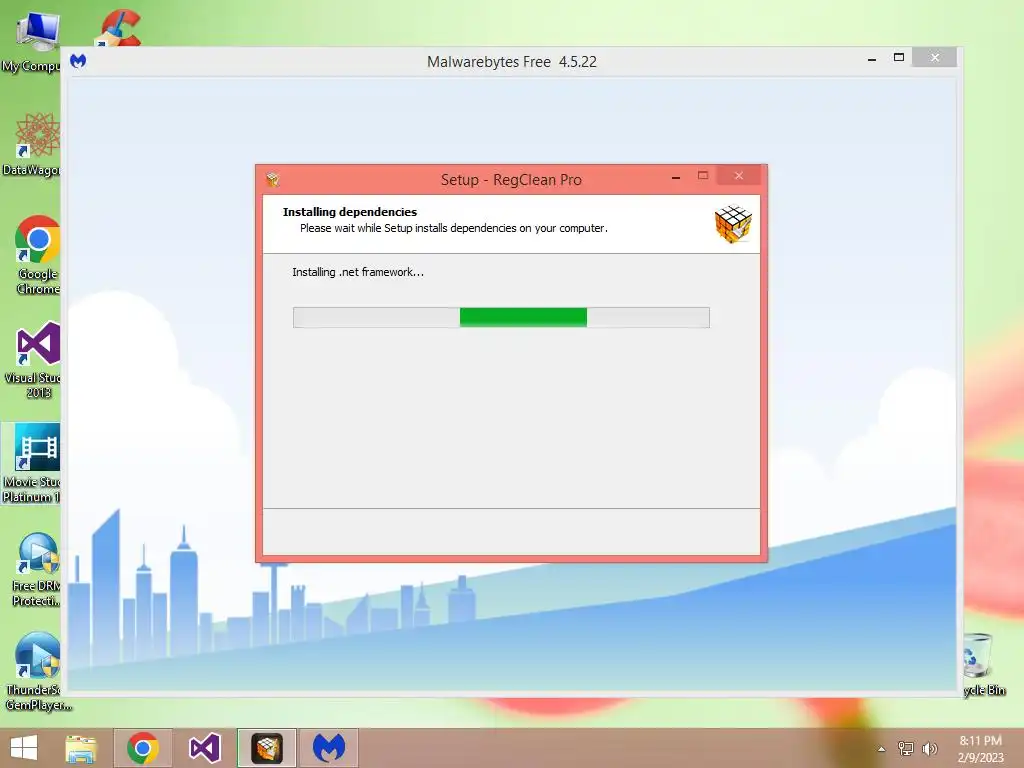Viewport: 1024px width, 768px height.
Task: Open the taskbar clock showing 8:11 PM
Action: (x=980, y=748)
